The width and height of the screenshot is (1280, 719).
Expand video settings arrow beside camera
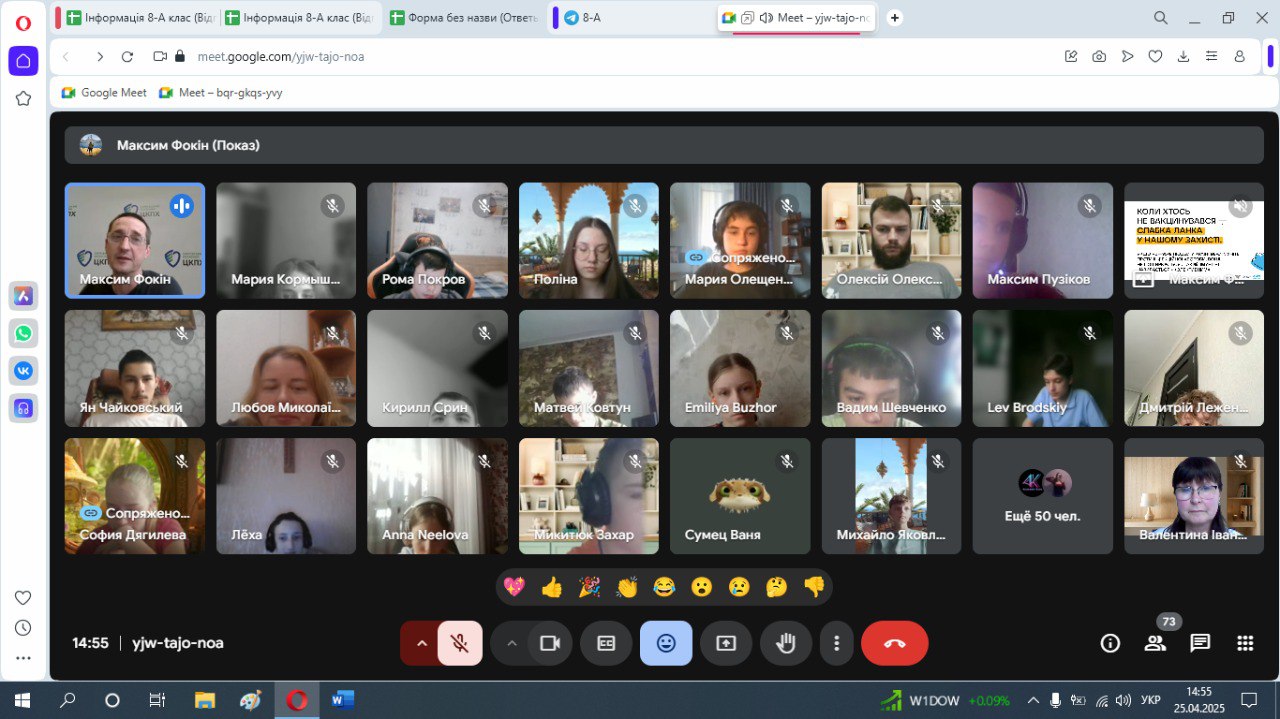[x=512, y=643]
